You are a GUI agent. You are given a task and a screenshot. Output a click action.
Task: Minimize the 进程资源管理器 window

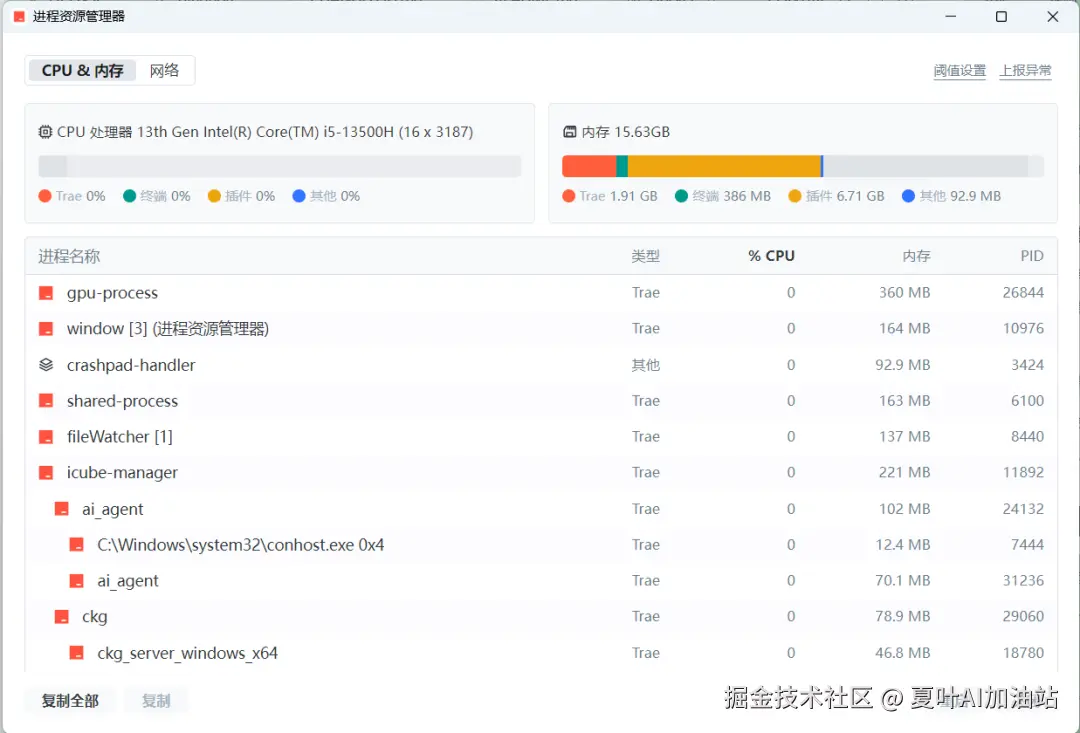tap(951, 17)
